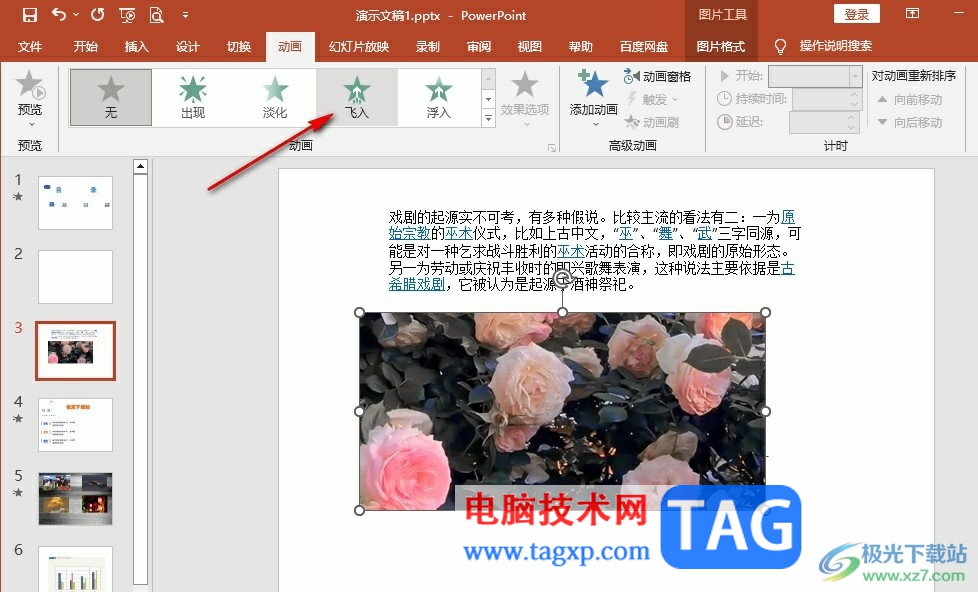Select the 淡化 animation effect

tap(275, 97)
